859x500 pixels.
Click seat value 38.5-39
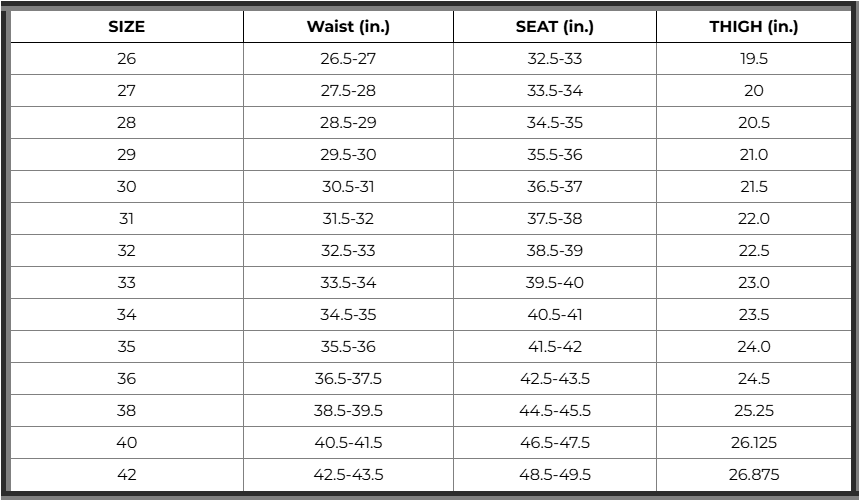[x=554, y=250]
